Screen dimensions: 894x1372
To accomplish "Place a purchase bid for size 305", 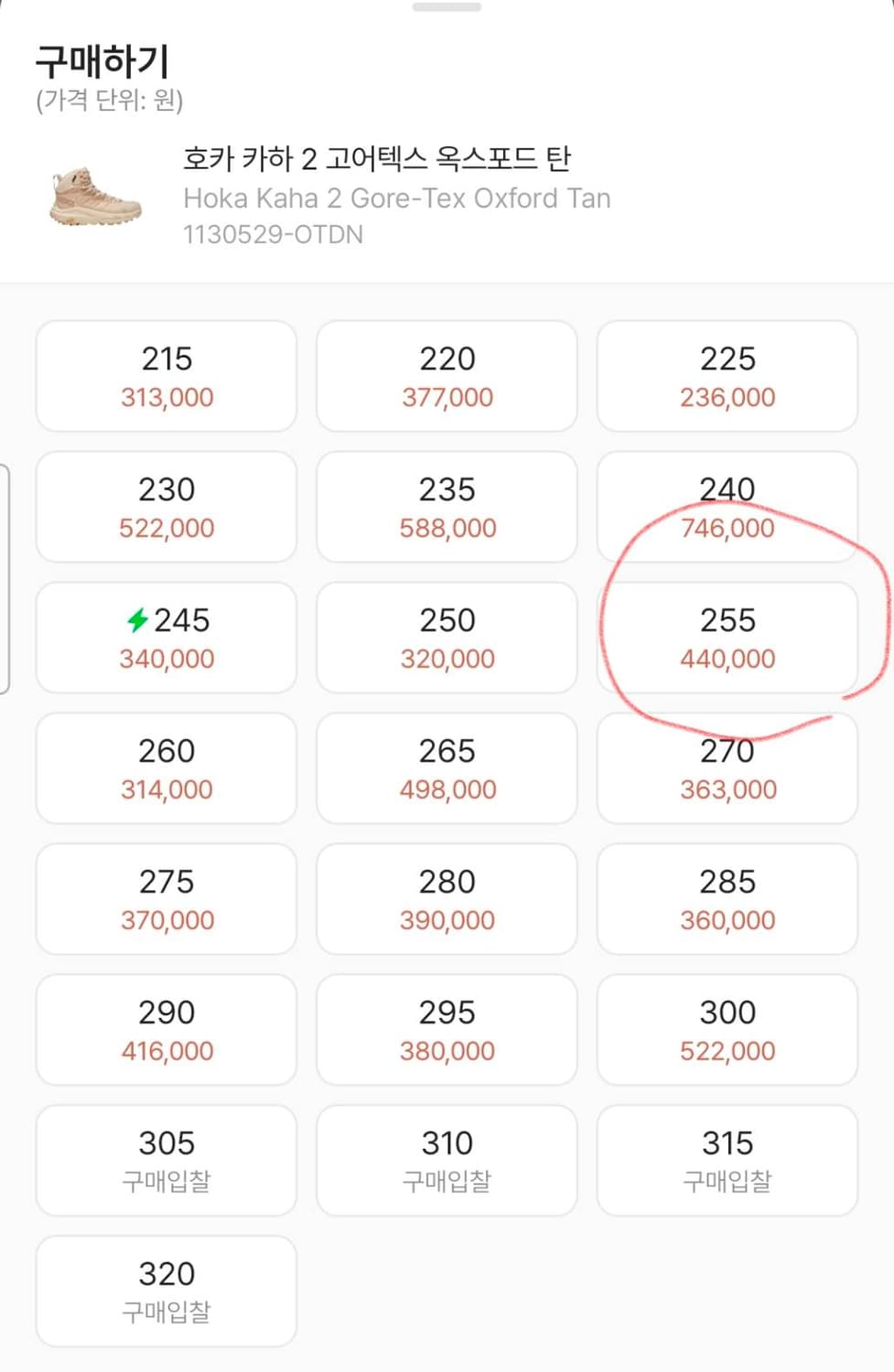I will coord(167,1162).
